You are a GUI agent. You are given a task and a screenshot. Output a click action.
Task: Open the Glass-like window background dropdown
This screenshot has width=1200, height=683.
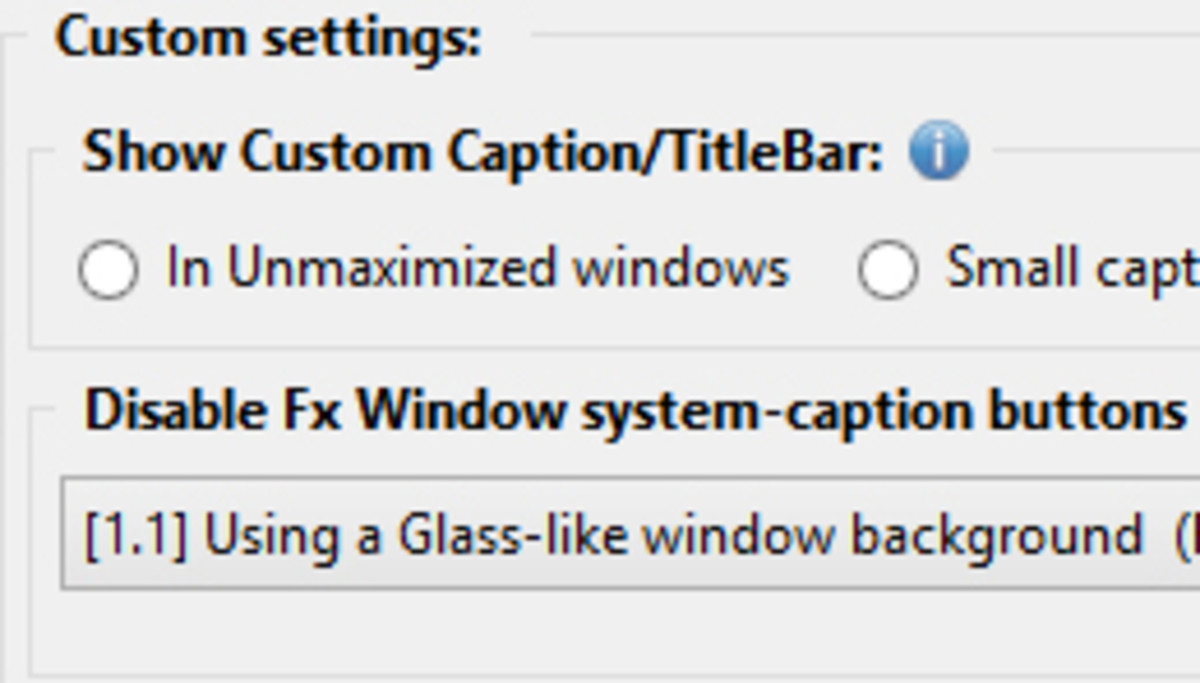(x=600, y=532)
